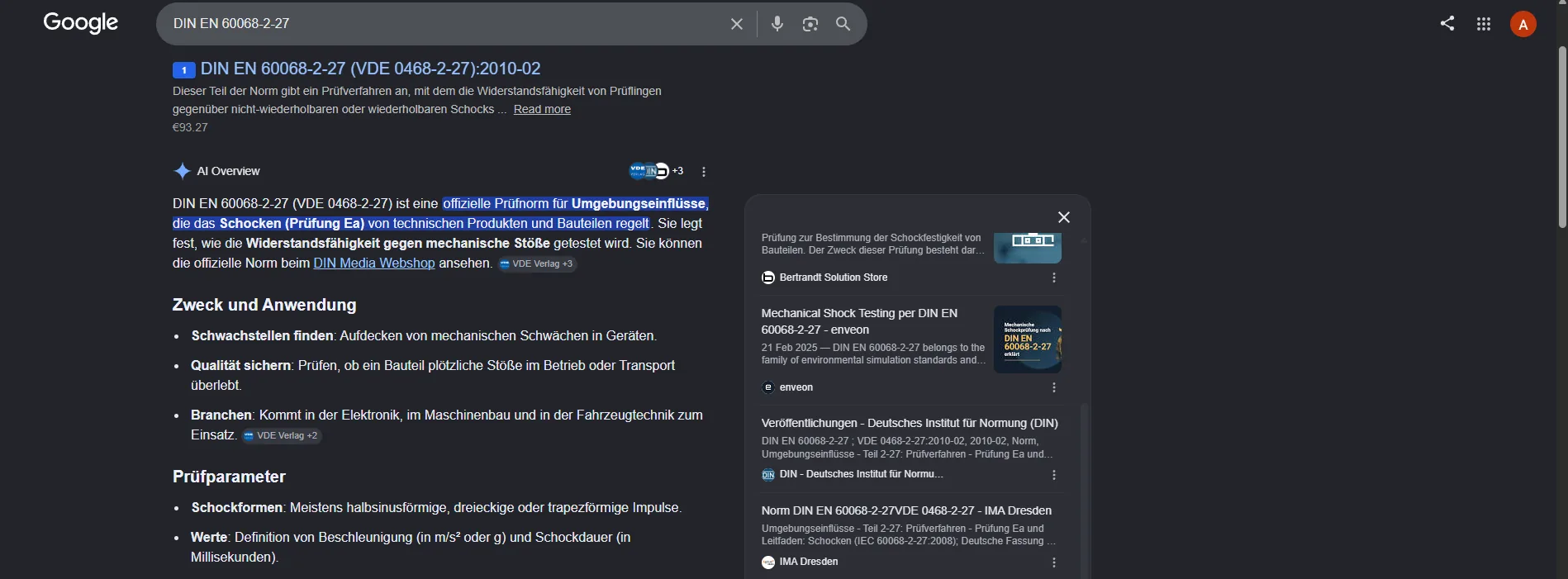Click the Google logo

(x=81, y=23)
